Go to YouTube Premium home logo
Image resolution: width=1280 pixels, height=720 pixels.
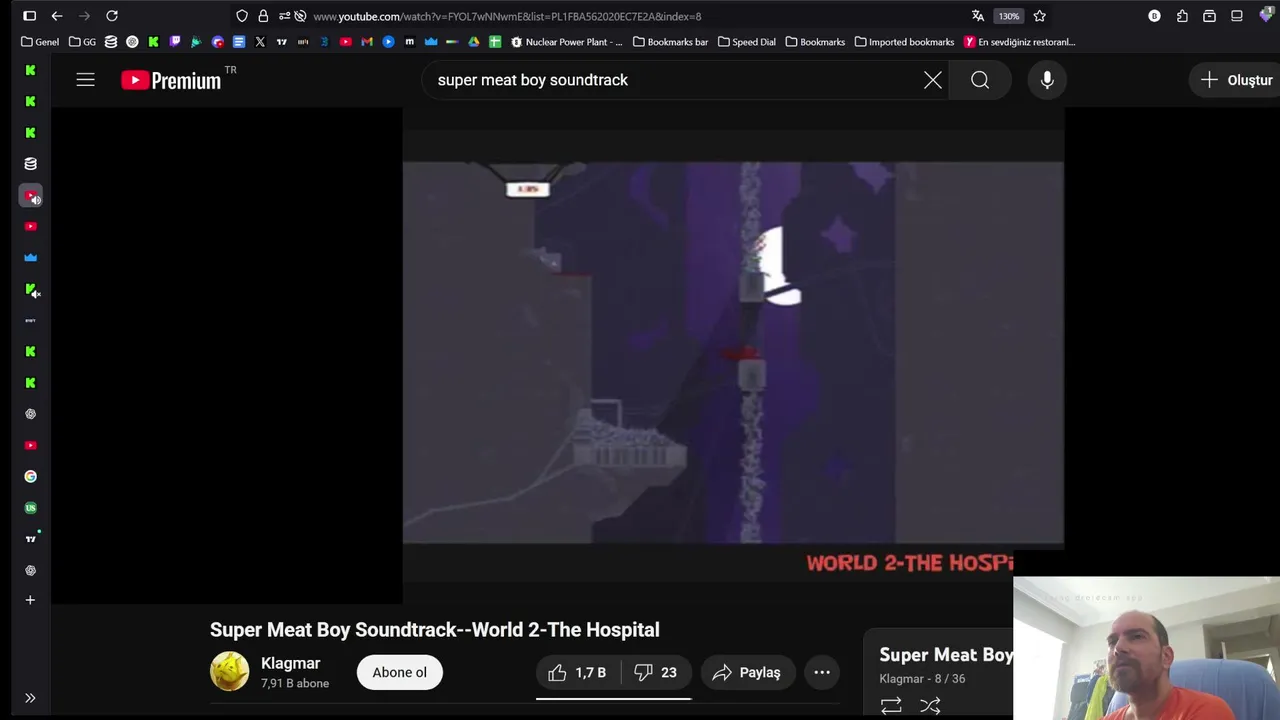(x=171, y=81)
